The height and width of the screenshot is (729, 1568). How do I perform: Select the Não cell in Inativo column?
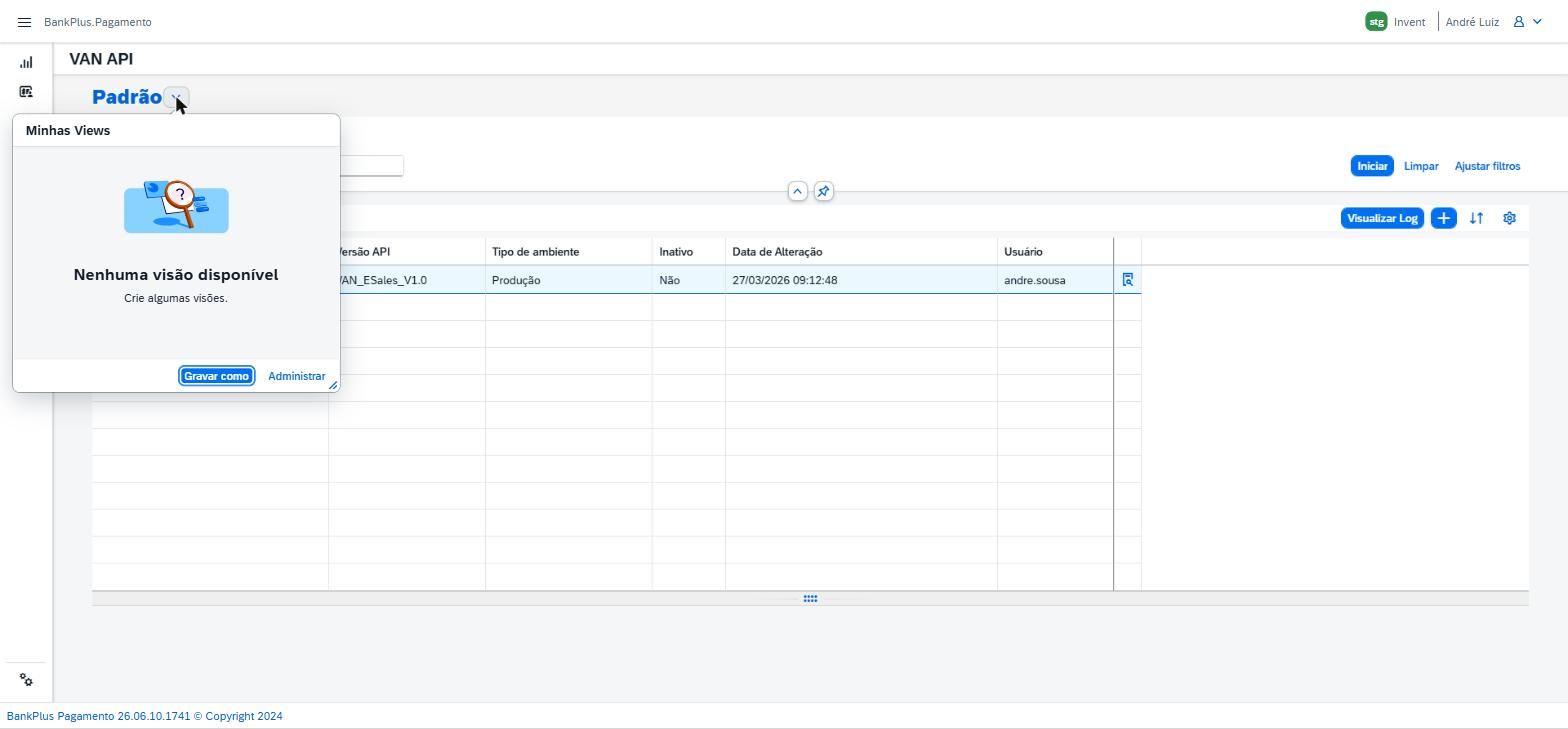[689, 280]
